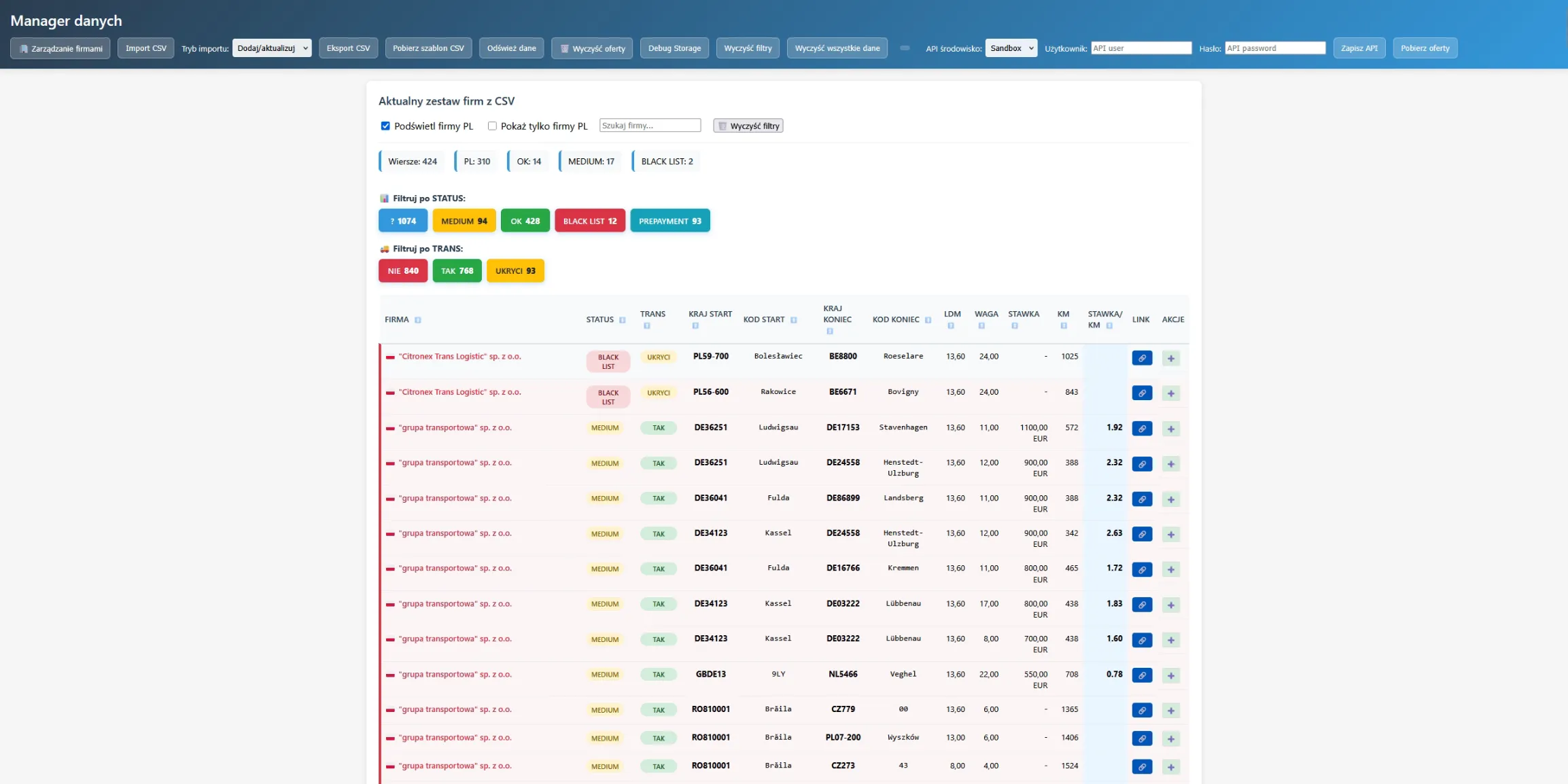This screenshot has height=784, width=1568.
Task: Click the trash icon inside Wyczyść oferty button
Action: point(564,48)
